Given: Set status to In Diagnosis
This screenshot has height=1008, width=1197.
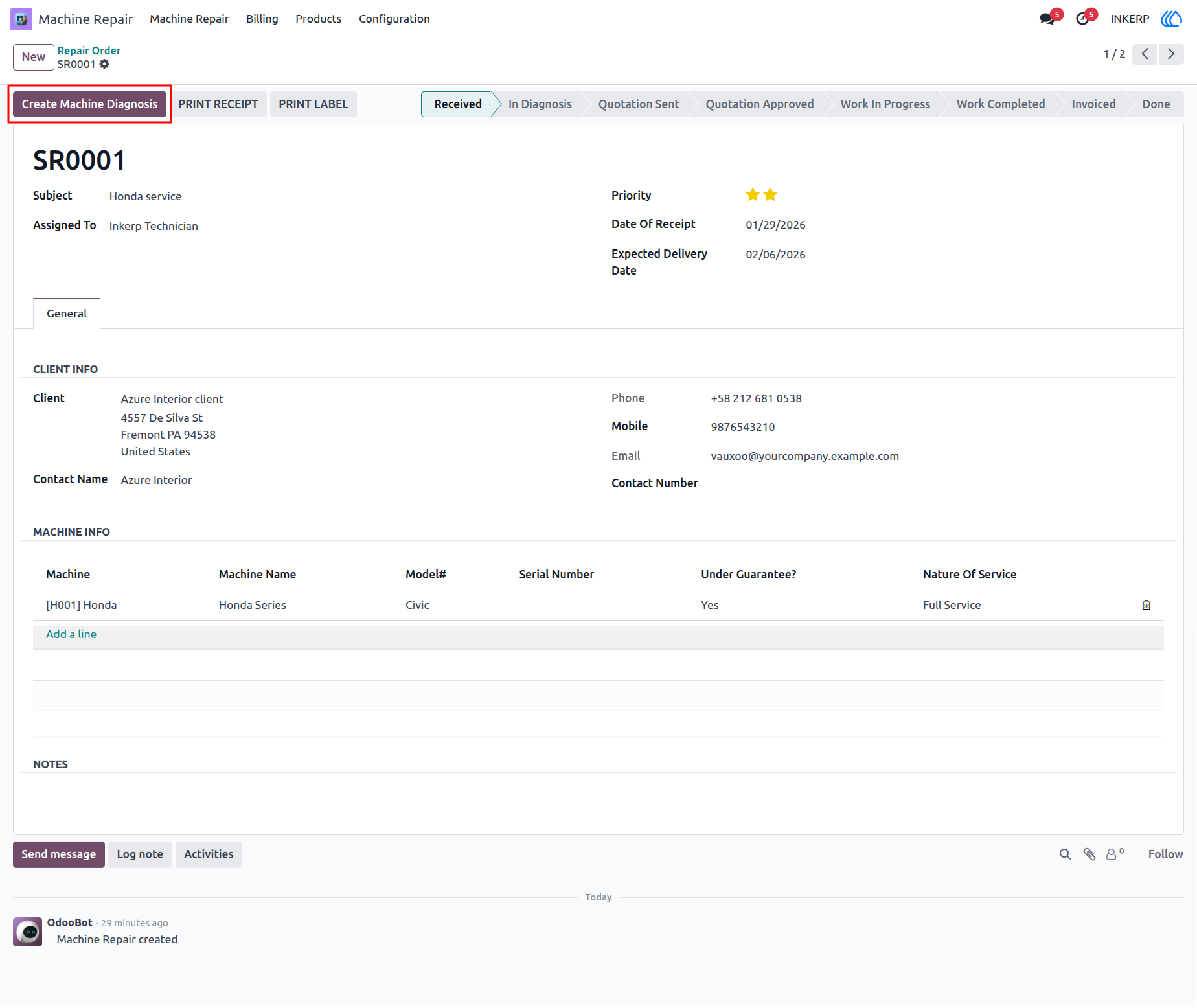Looking at the screenshot, I should [x=540, y=104].
